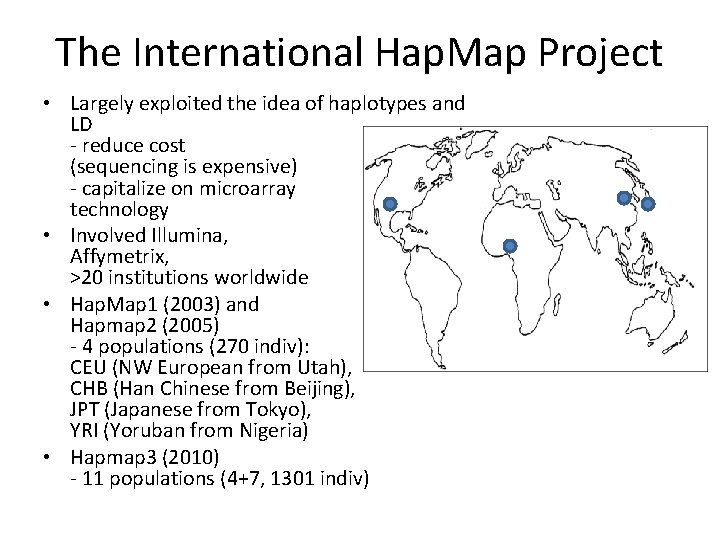Click the line 'Hapmap2 (2005)'
Screen dimensions: 720x540
[x=144, y=326]
